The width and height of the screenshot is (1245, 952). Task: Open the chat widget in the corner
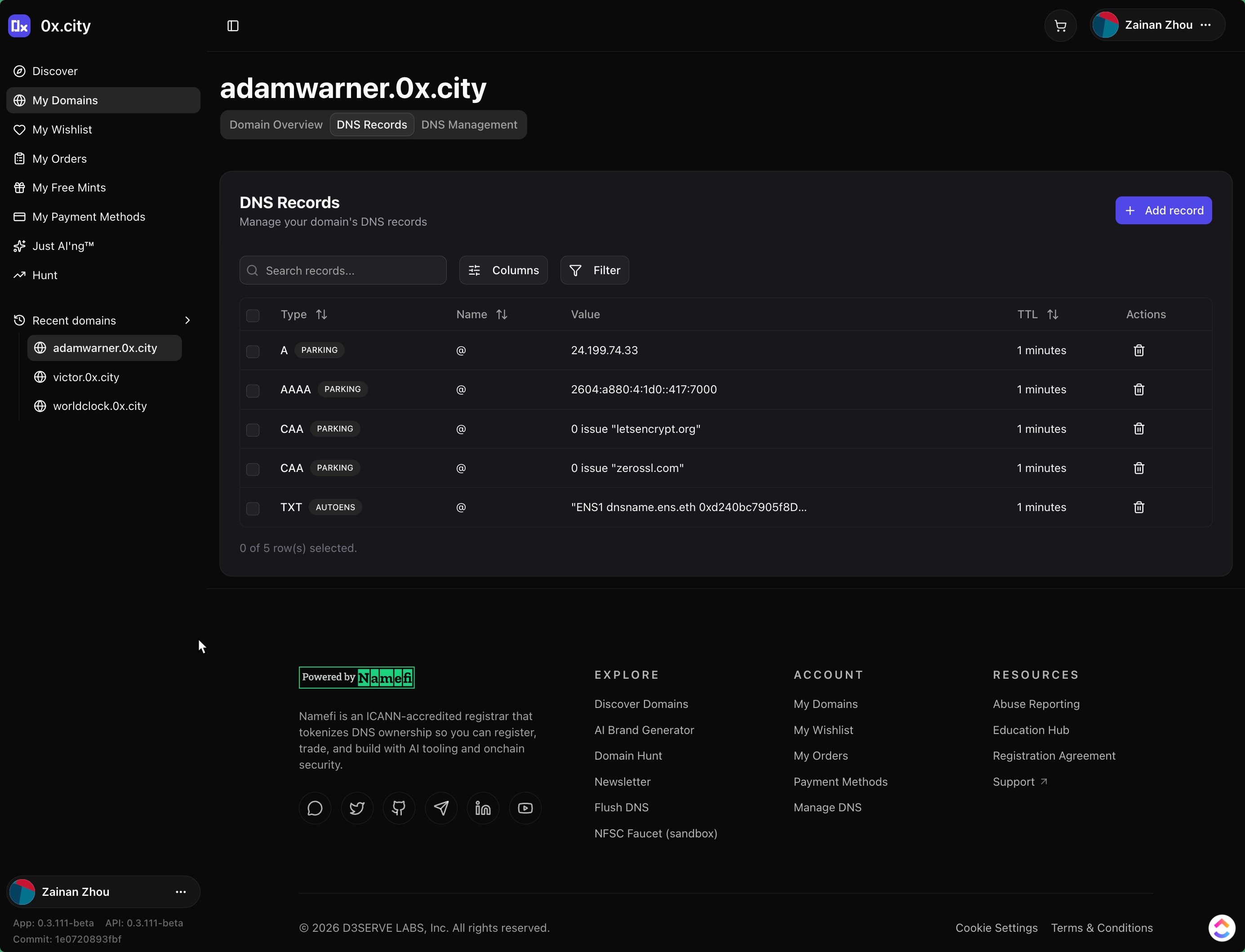point(1221,928)
